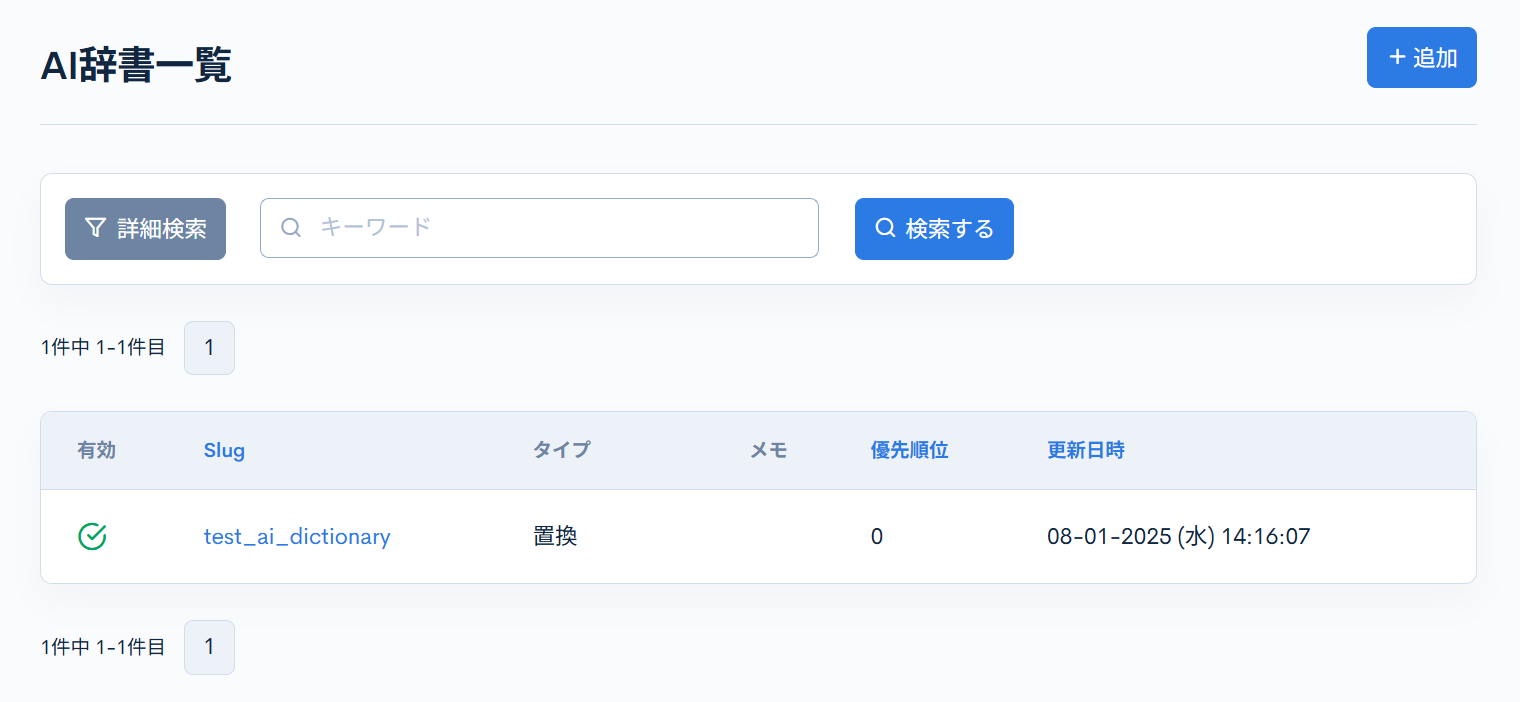Image resolution: width=1520 pixels, height=702 pixels.
Task: Click inside the キーワード input field
Action: [x=540, y=228]
